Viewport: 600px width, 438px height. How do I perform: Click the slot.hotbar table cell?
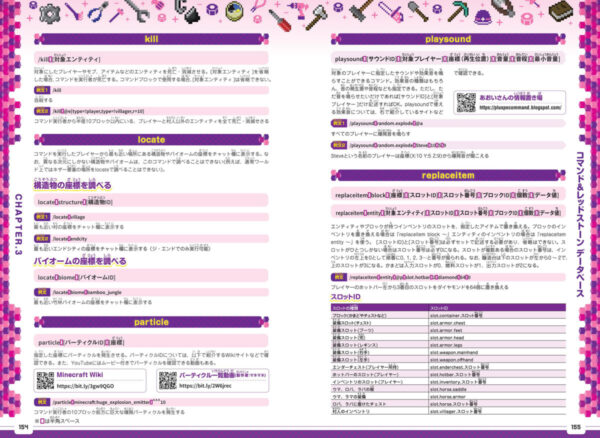[497, 374]
